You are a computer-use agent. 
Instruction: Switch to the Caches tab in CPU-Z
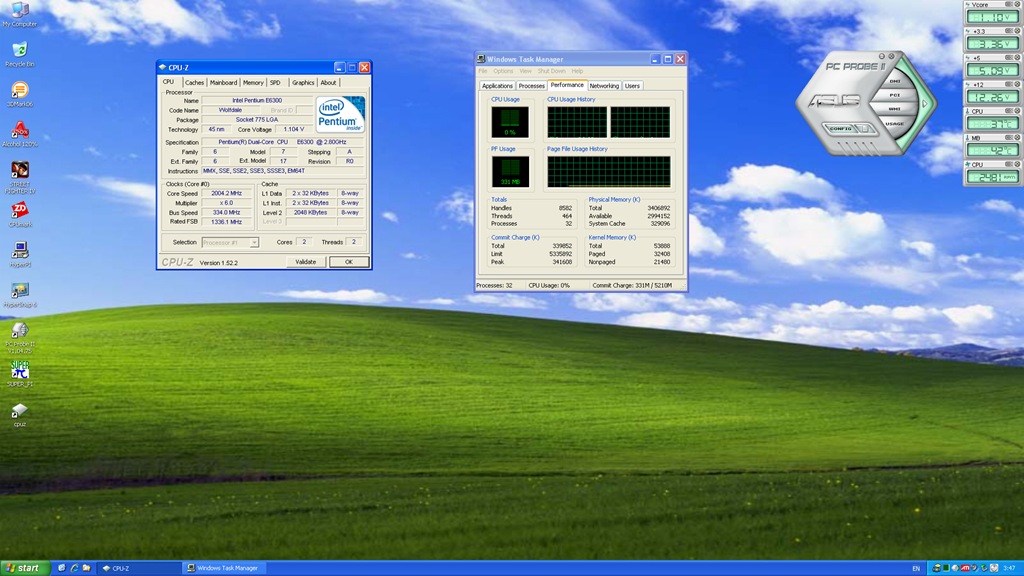coord(194,83)
